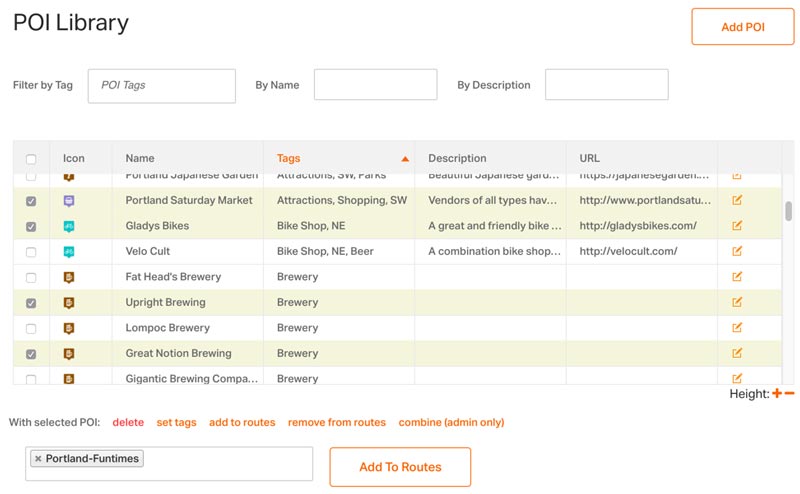Viewport: 800px width, 494px height.
Task: Click the By Description filter input
Action: (607, 85)
